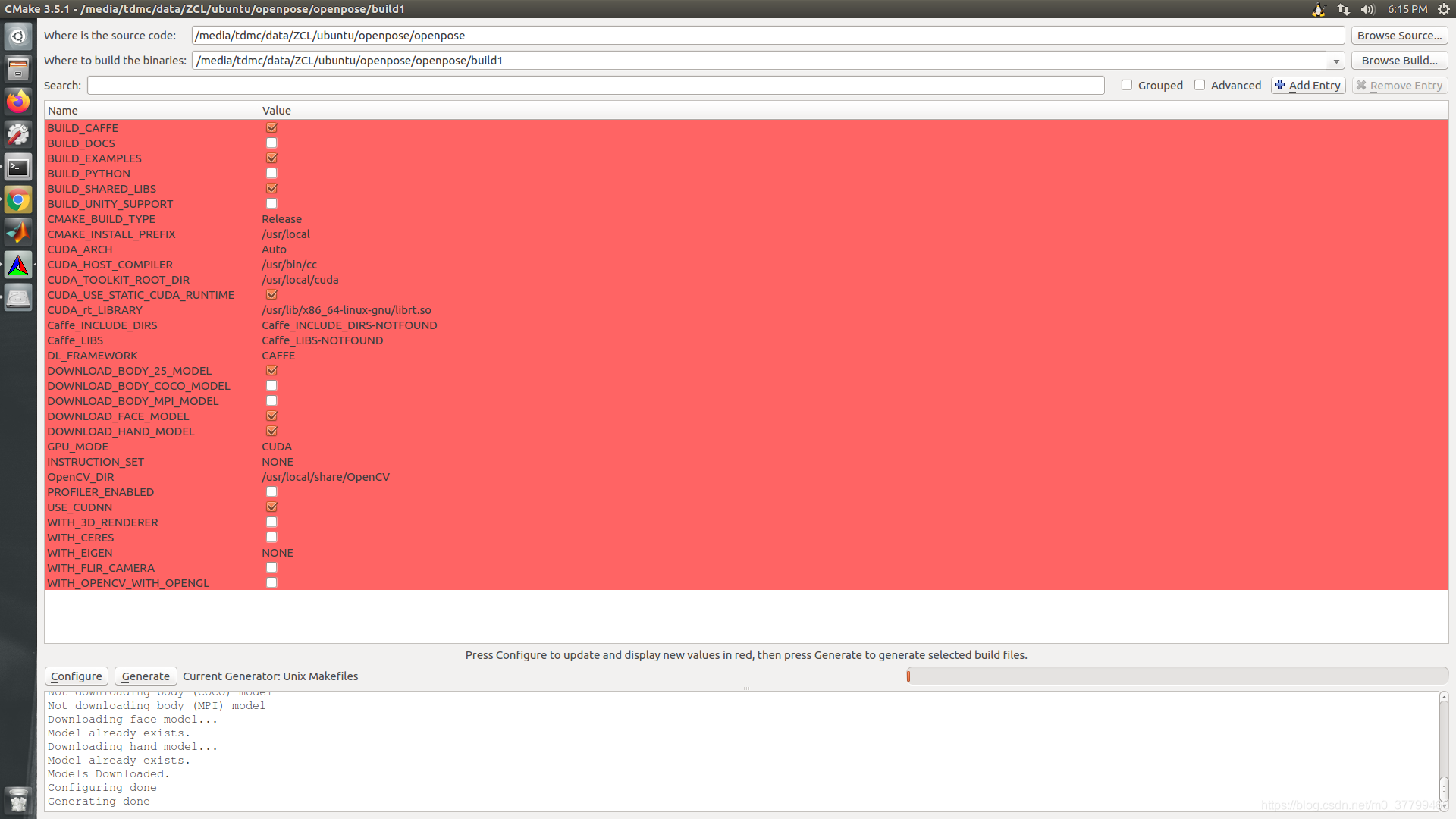
Task: Select the Caffe_LIBS-NOTFOUND value
Action: 322,340
